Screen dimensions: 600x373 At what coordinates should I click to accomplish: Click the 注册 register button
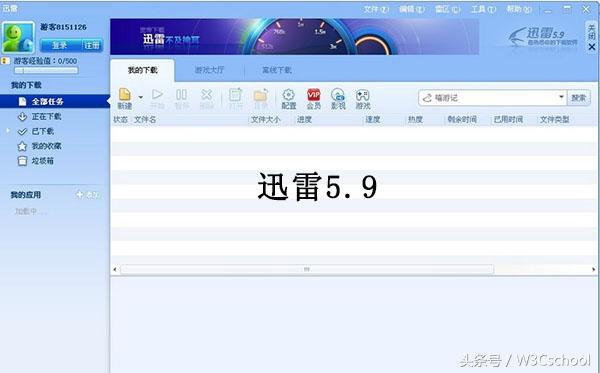[x=92, y=45]
